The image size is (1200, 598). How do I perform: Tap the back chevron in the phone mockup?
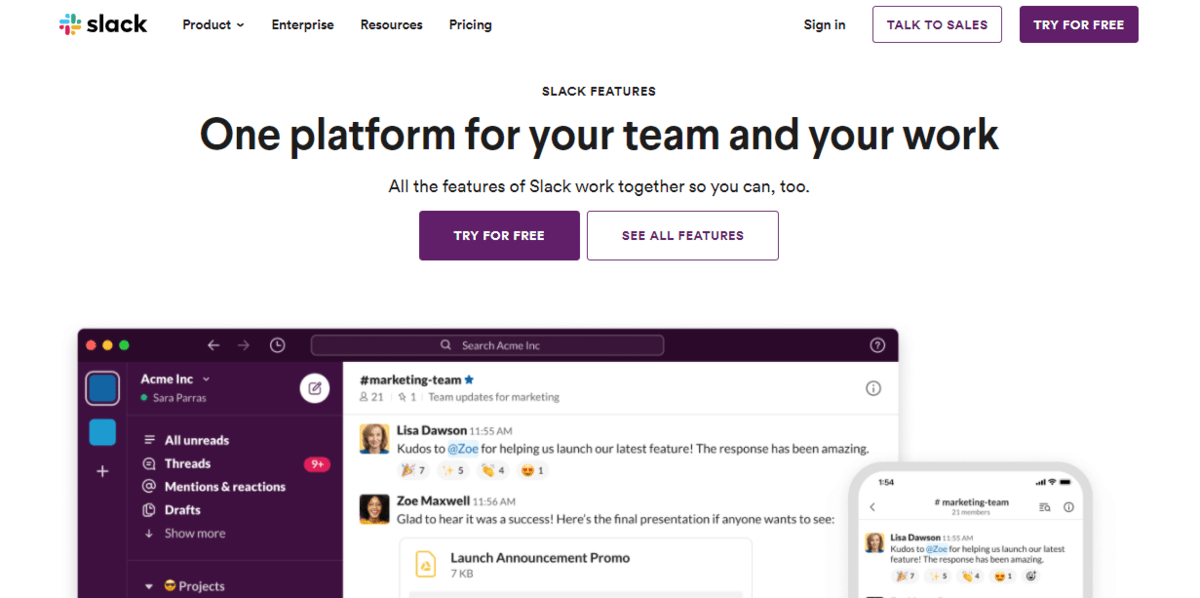872,507
